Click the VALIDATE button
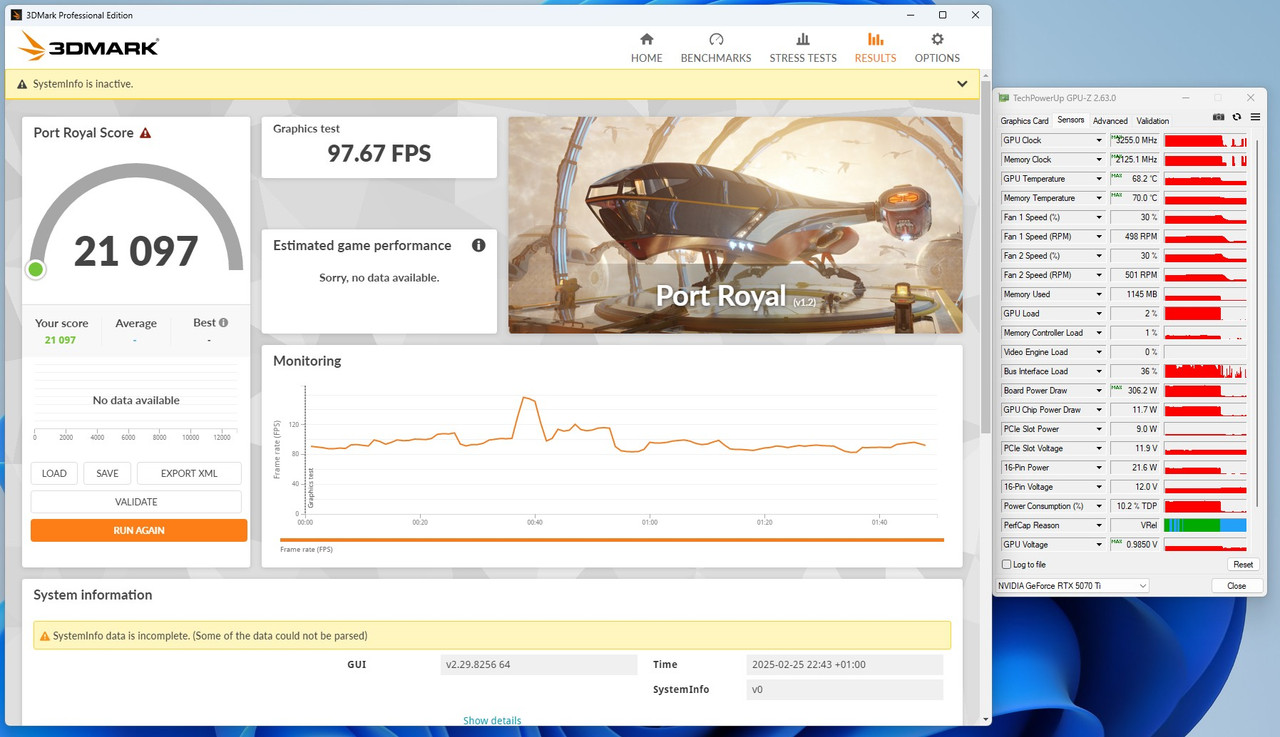This screenshot has height=737, width=1280. click(x=136, y=502)
